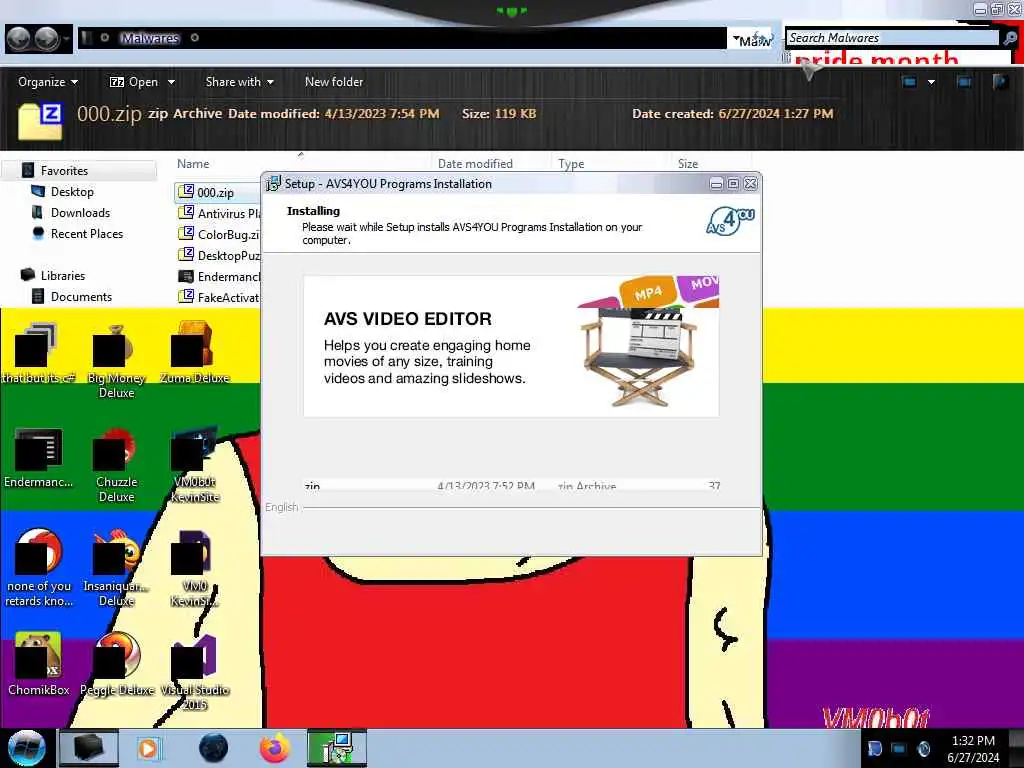Open Firefox from the taskbar
Viewport: 1024px width, 768px height.
point(275,748)
